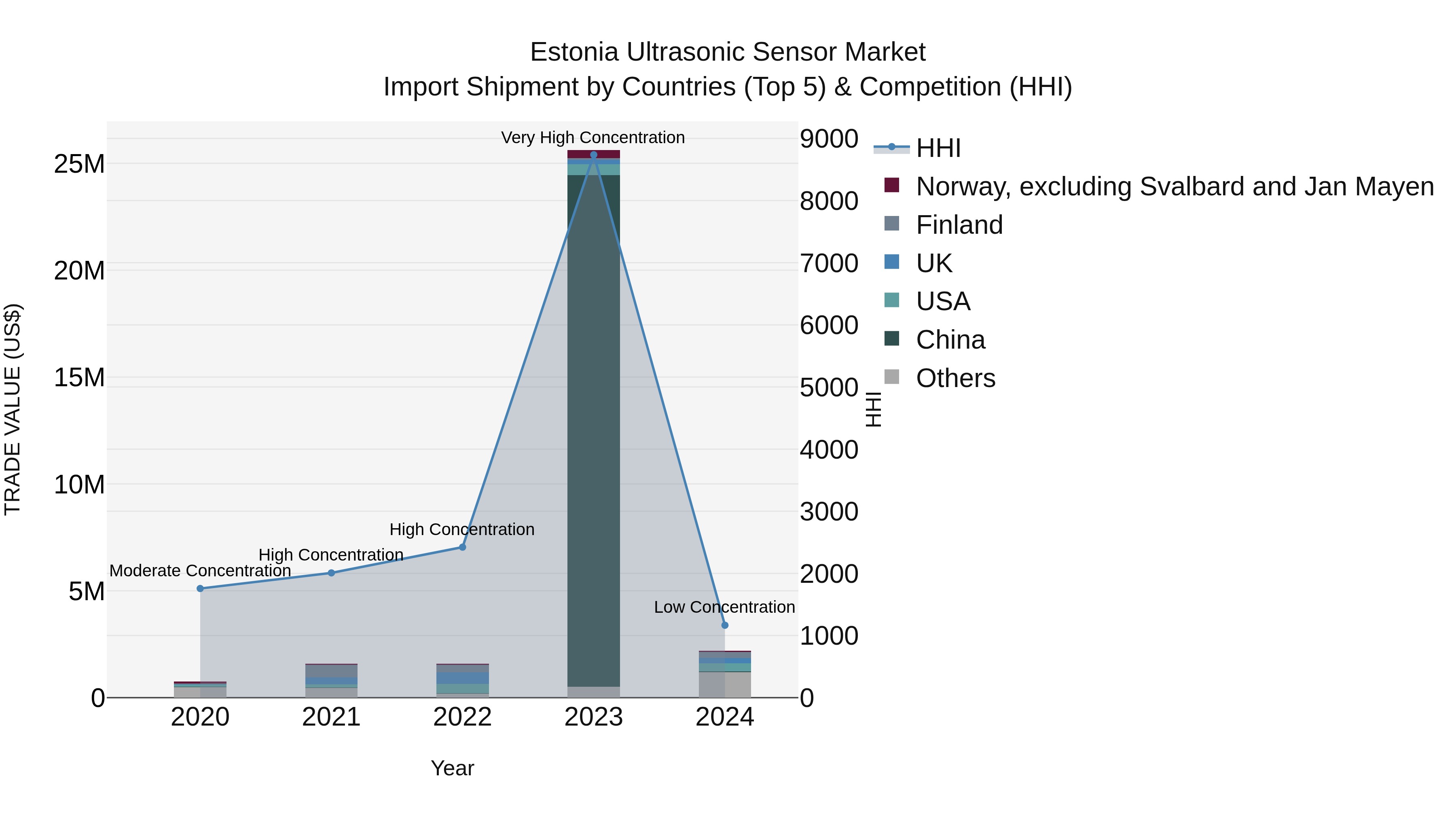Screen dimensions: 1456x819
Task: Click the 2021 x-axis label
Action: [x=331, y=717]
